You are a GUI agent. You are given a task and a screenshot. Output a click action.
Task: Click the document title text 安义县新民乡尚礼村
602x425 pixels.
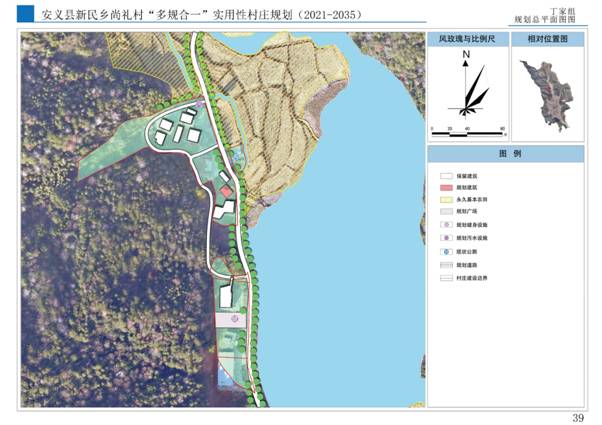92,15
